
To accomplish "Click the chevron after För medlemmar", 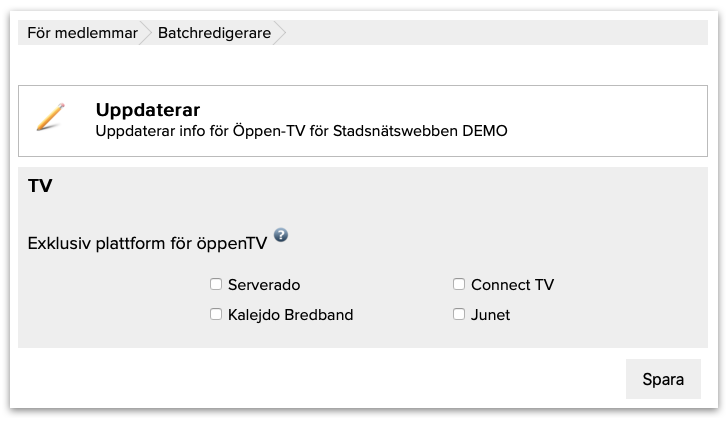I will [148, 33].
